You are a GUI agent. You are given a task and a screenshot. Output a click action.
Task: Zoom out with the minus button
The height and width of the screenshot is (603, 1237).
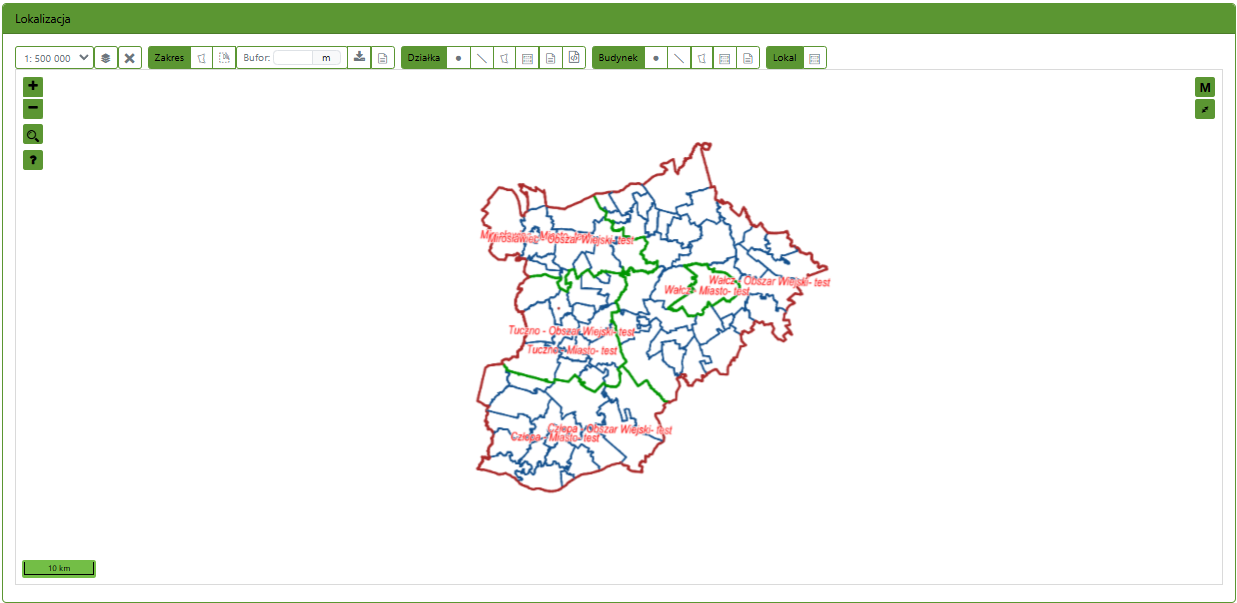click(x=33, y=108)
